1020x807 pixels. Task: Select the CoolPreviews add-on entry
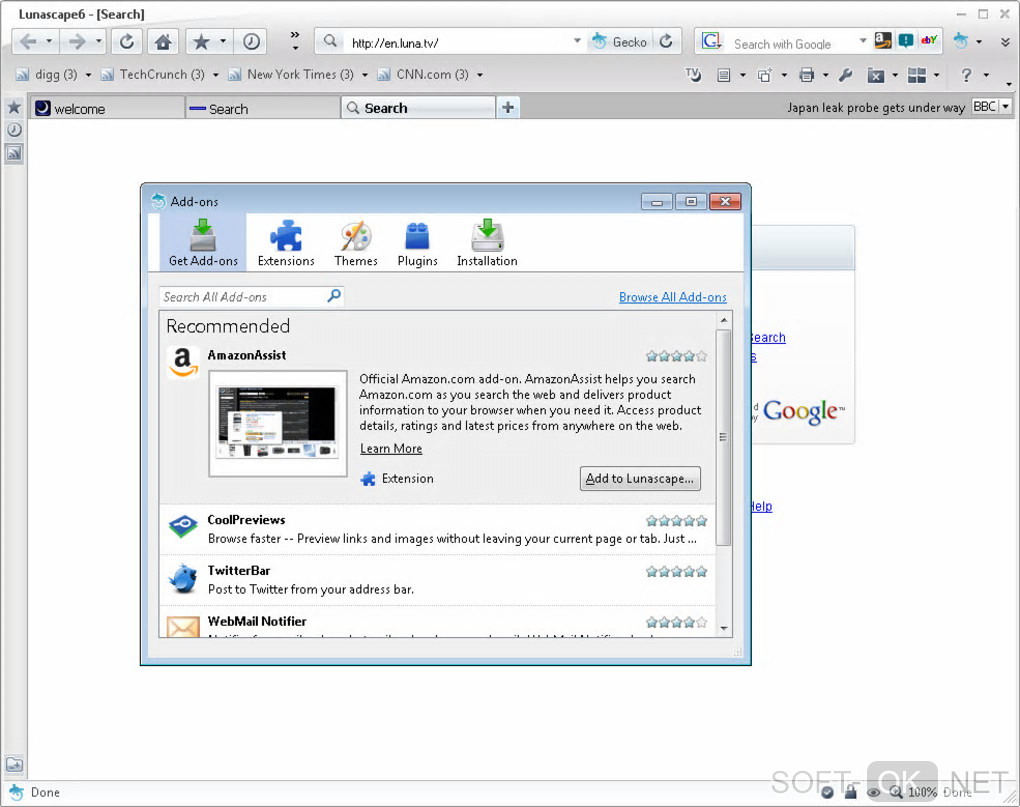[x=437, y=529]
